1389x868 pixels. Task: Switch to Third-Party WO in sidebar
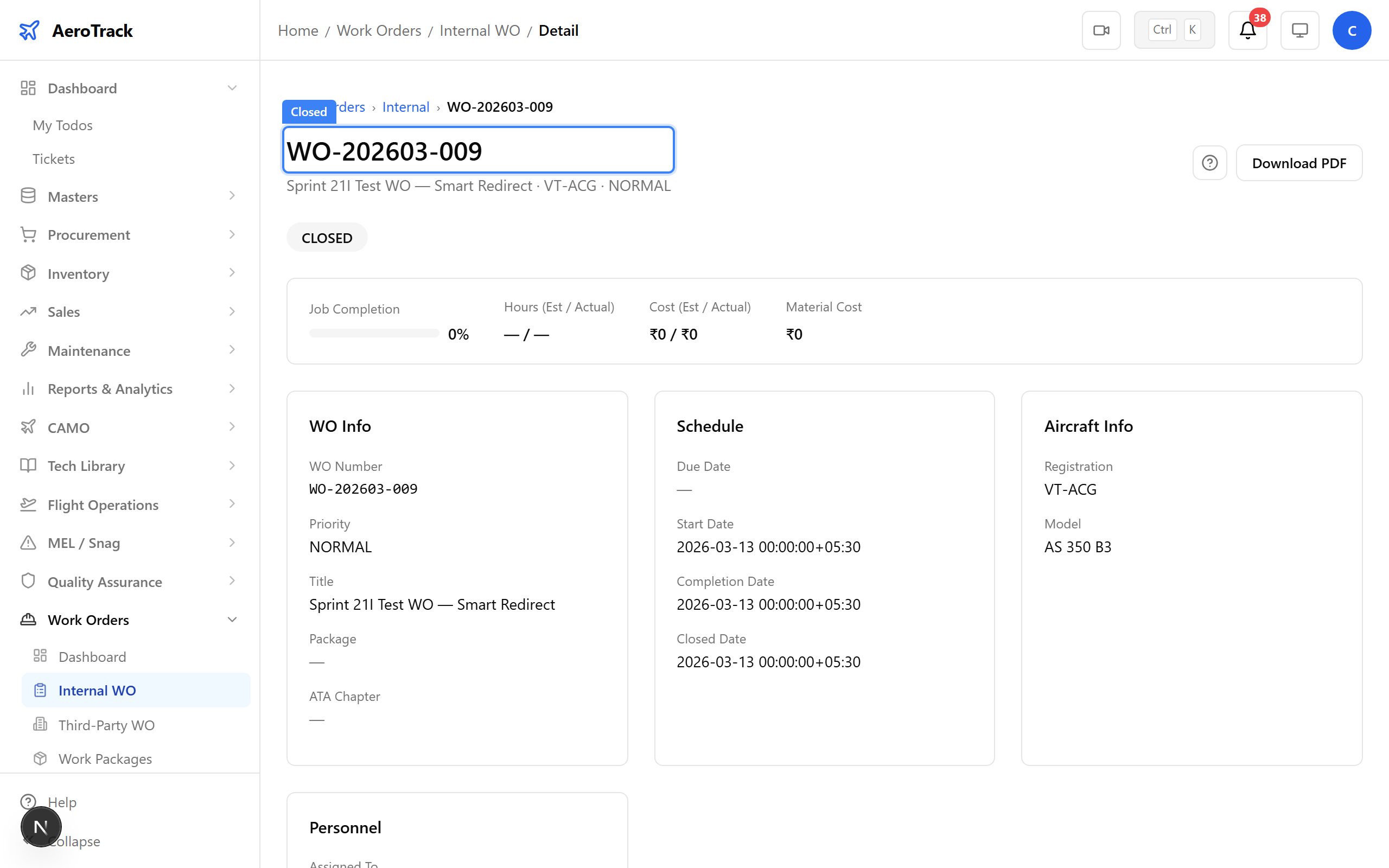[106, 725]
